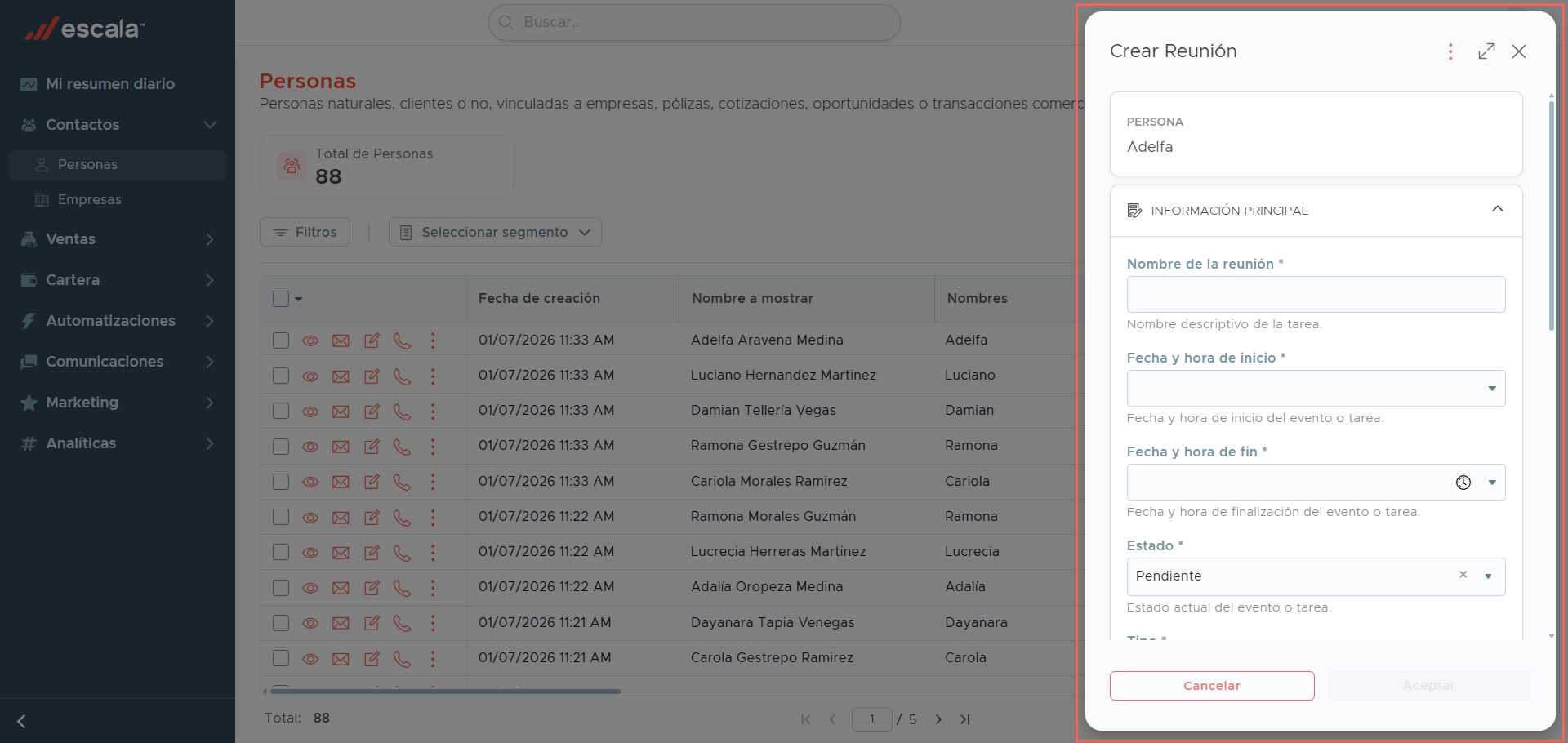Open the Seleccionar segmento dropdown
Viewport: 1568px width, 743px height.
(x=495, y=232)
